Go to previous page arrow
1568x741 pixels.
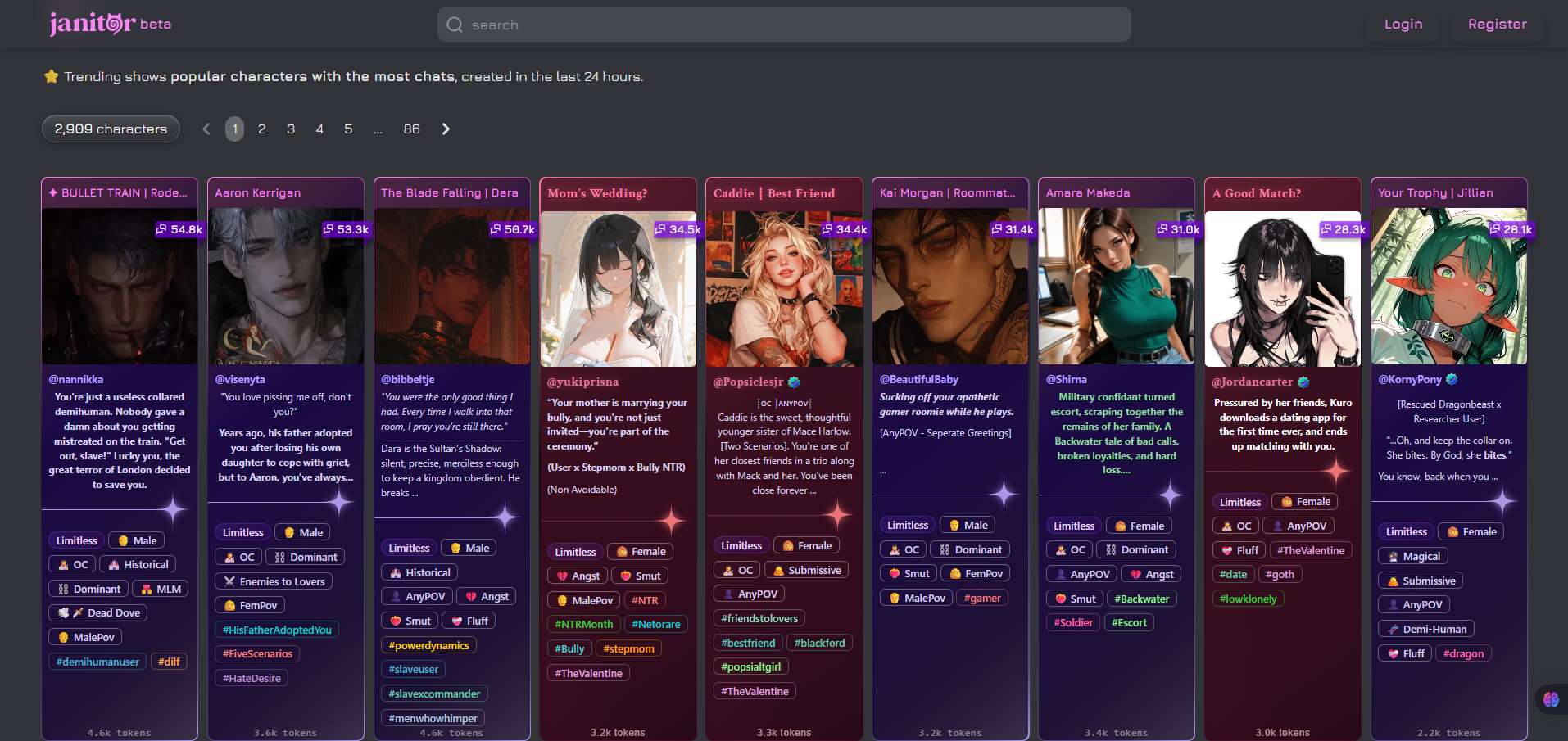point(206,129)
